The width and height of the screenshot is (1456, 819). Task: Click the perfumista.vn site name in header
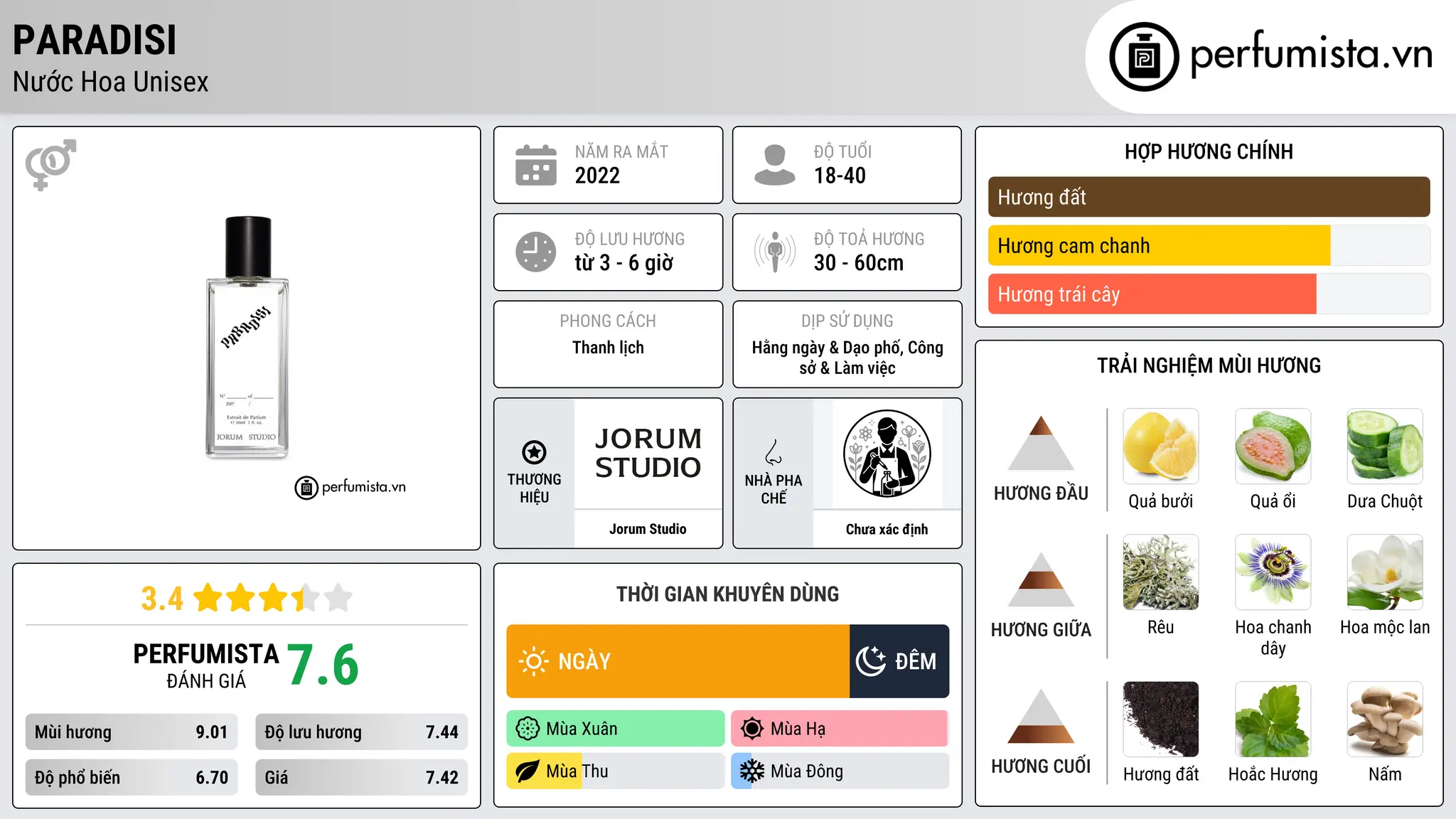pyautogui.click(x=1312, y=55)
